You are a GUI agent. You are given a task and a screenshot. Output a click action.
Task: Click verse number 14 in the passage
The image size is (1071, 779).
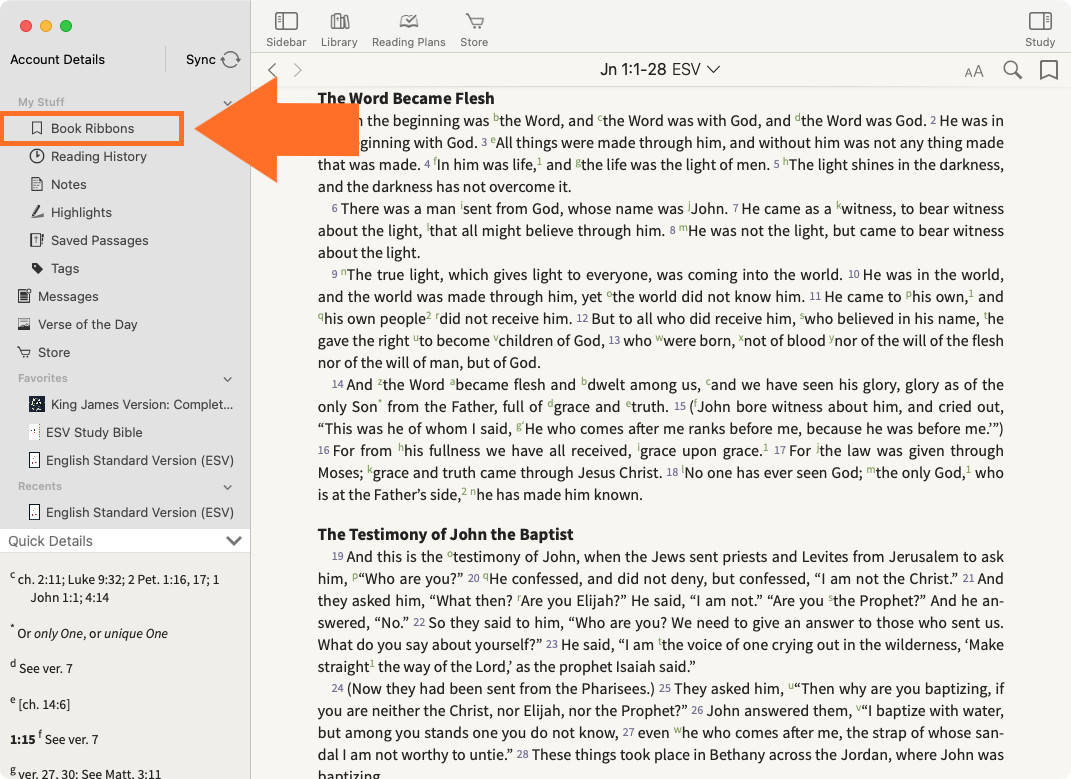click(x=337, y=385)
